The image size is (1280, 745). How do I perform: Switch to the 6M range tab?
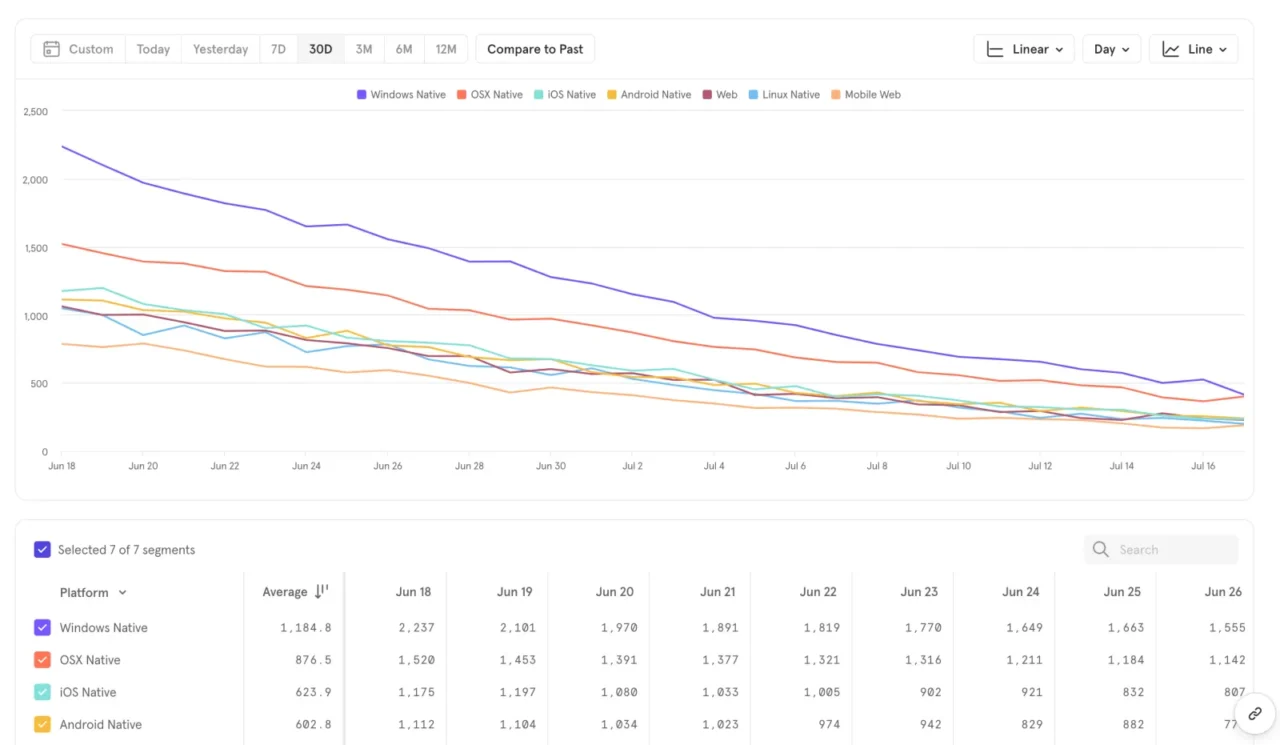(x=404, y=49)
